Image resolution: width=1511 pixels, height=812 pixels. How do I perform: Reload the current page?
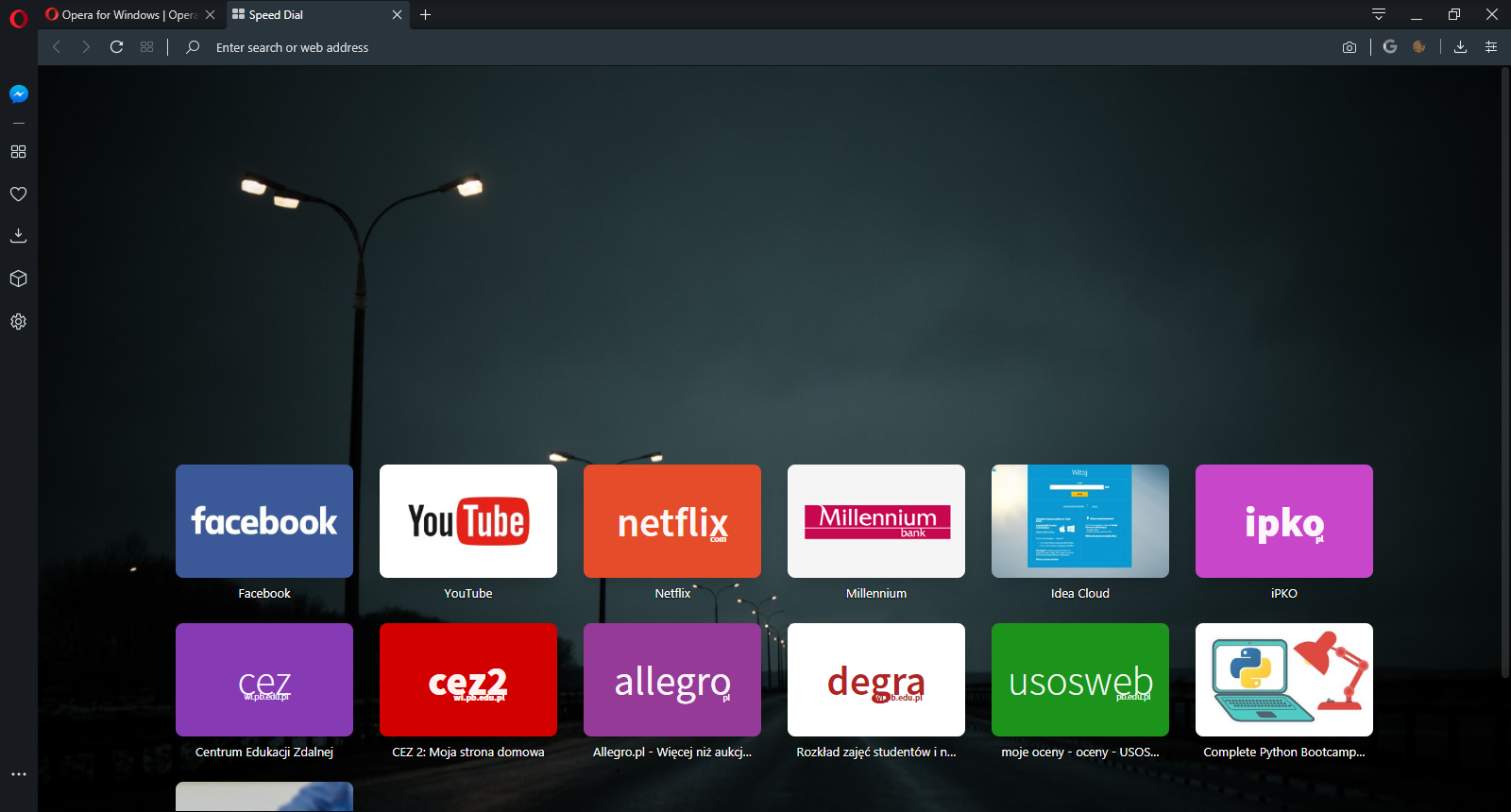[x=116, y=47]
